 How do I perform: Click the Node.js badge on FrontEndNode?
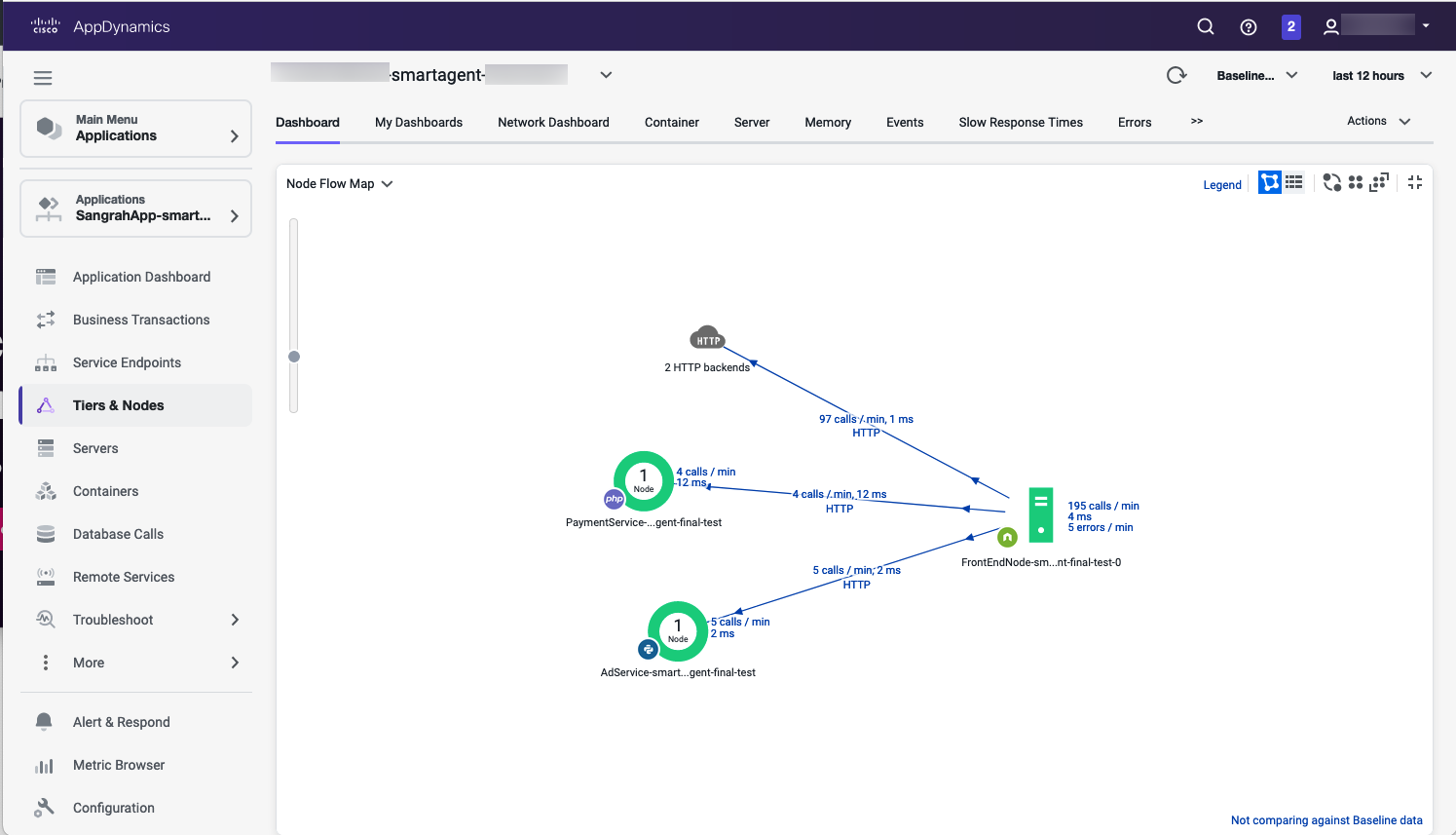click(x=1007, y=537)
